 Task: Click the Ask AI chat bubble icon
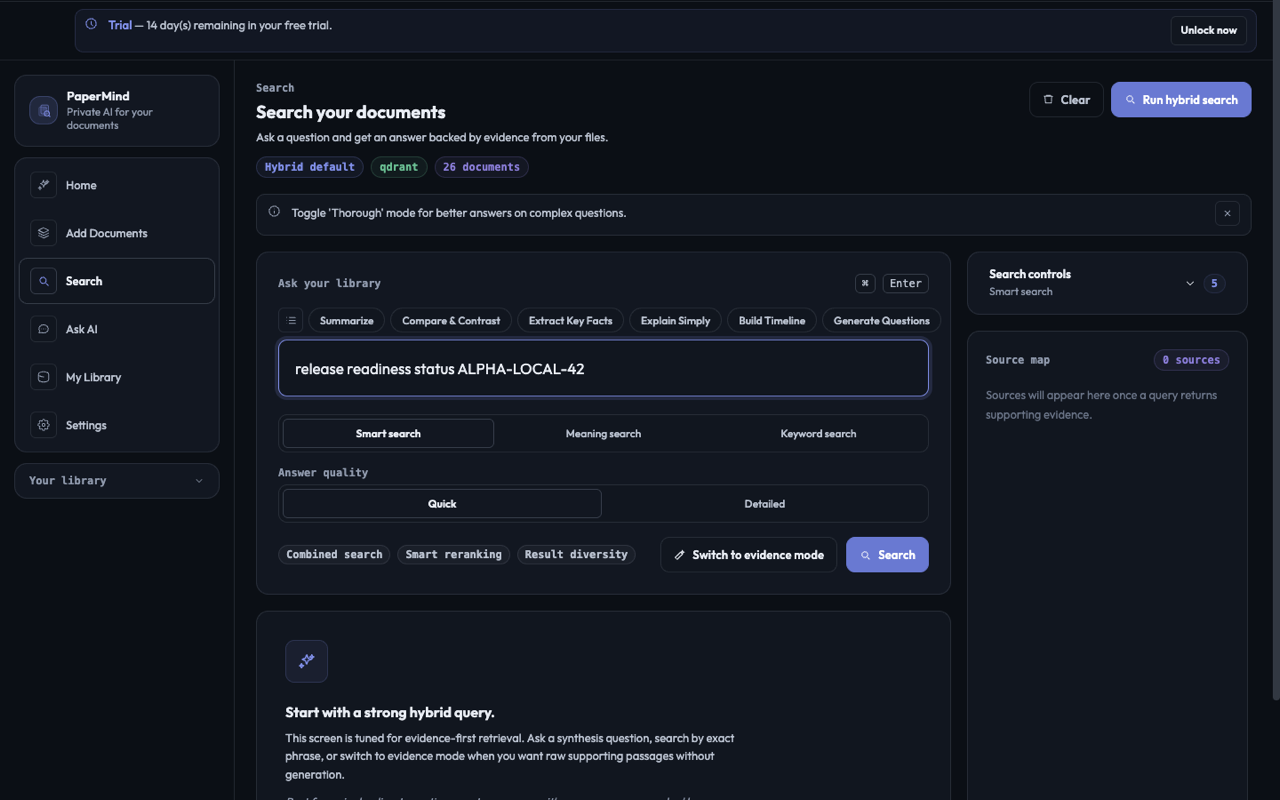(x=43, y=329)
